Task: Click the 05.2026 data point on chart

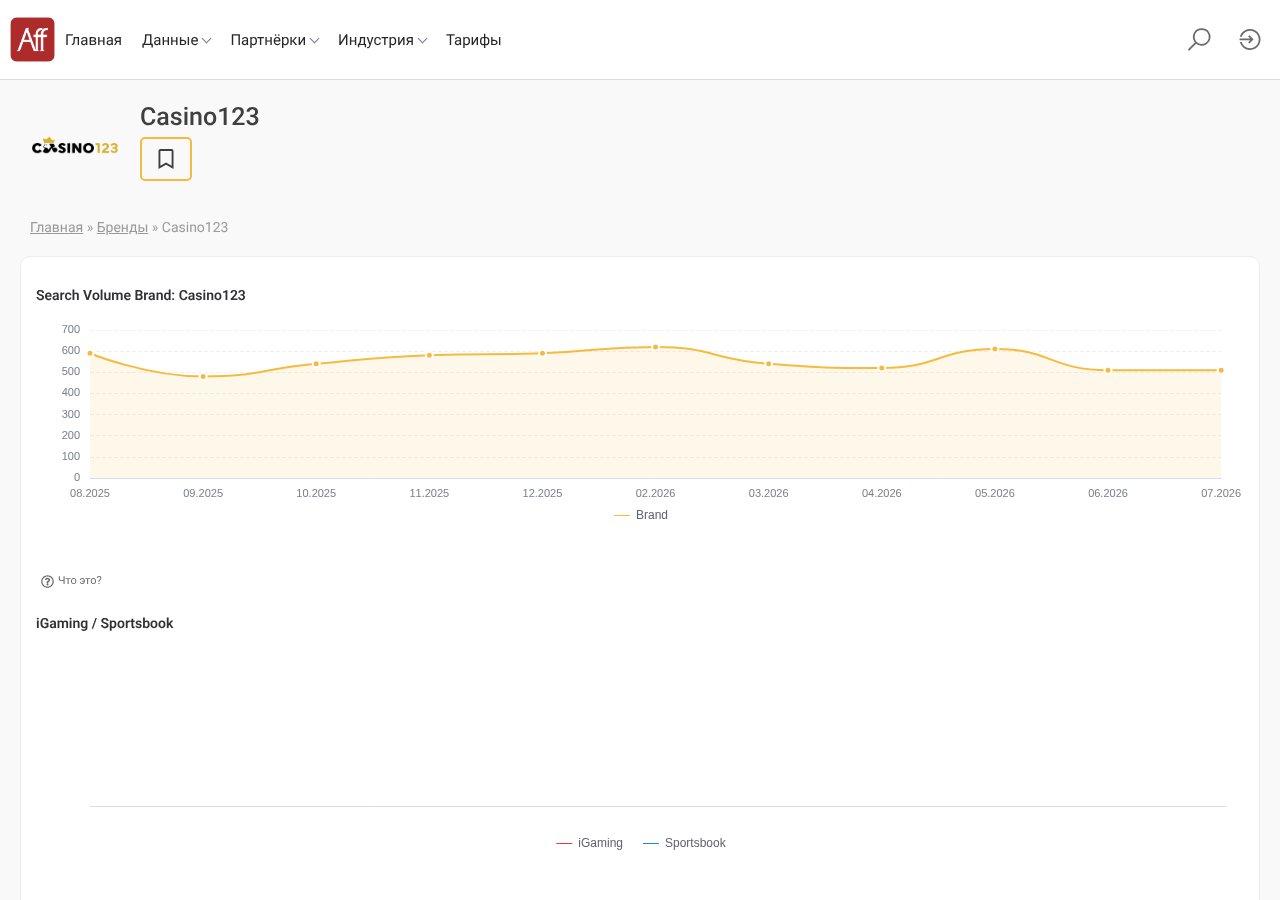Action: click(x=995, y=349)
